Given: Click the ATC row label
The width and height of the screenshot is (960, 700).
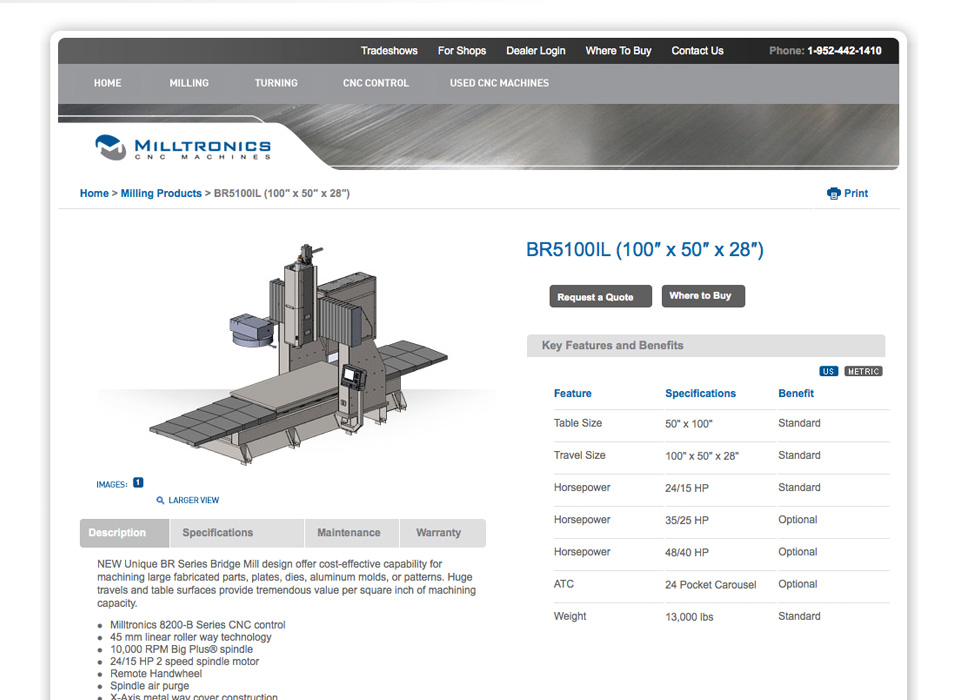Looking at the screenshot, I should 564,584.
